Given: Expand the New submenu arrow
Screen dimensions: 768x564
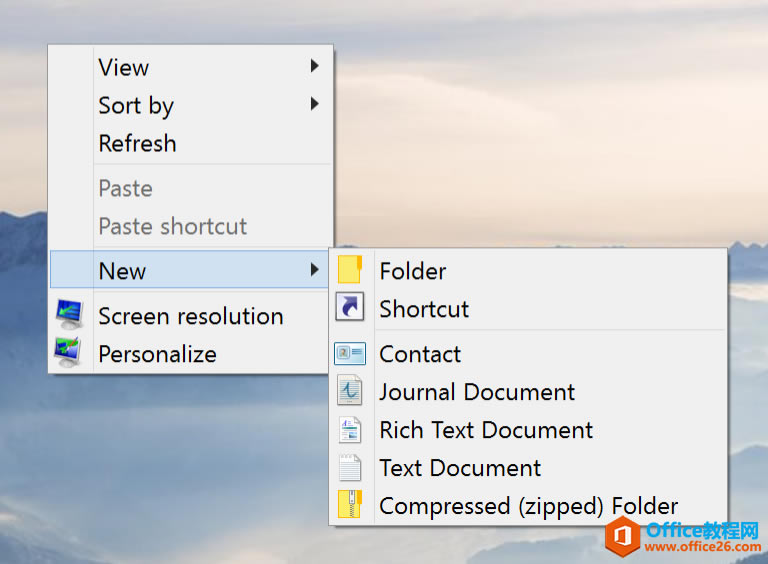Looking at the screenshot, I should pyautogui.click(x=315, y=269).
